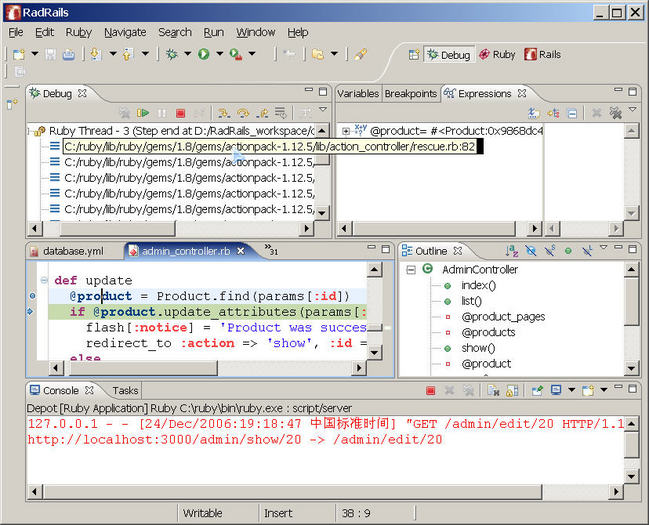Click Debug view horizontal scrollbar thumb
649x525 pixels.
point(118,228)
